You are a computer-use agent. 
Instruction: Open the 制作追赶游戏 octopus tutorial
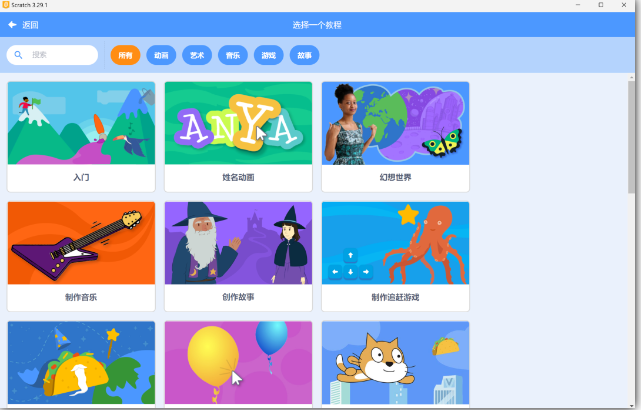point(395,256)
